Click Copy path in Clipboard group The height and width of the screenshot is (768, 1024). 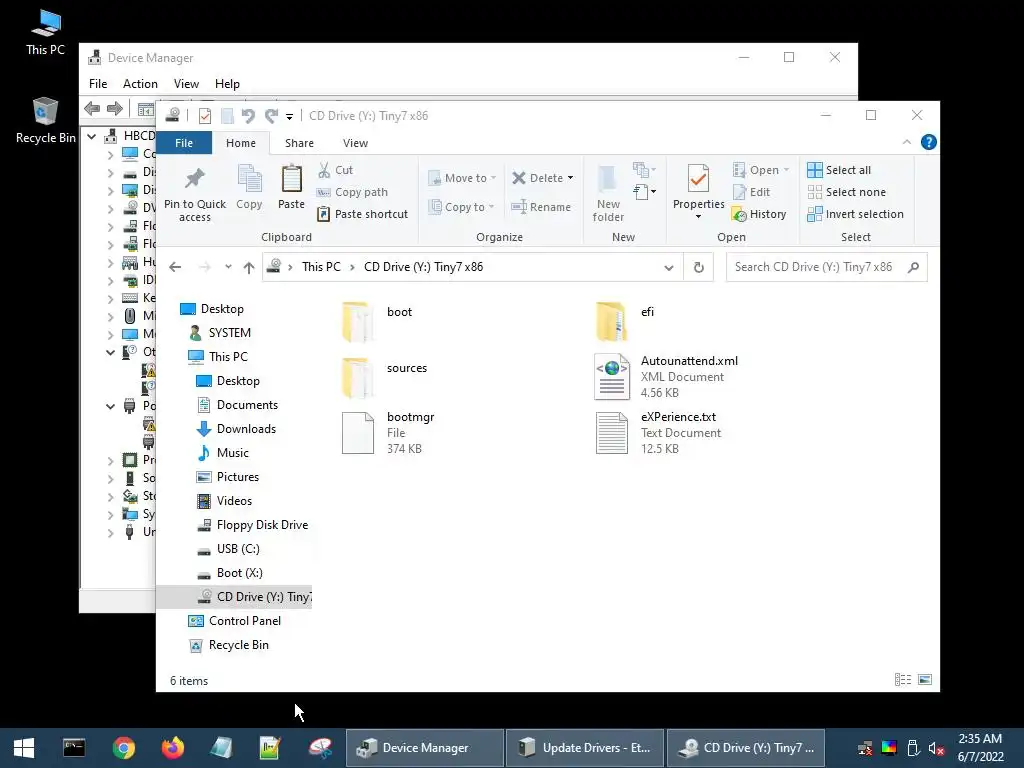click(353, 192)
